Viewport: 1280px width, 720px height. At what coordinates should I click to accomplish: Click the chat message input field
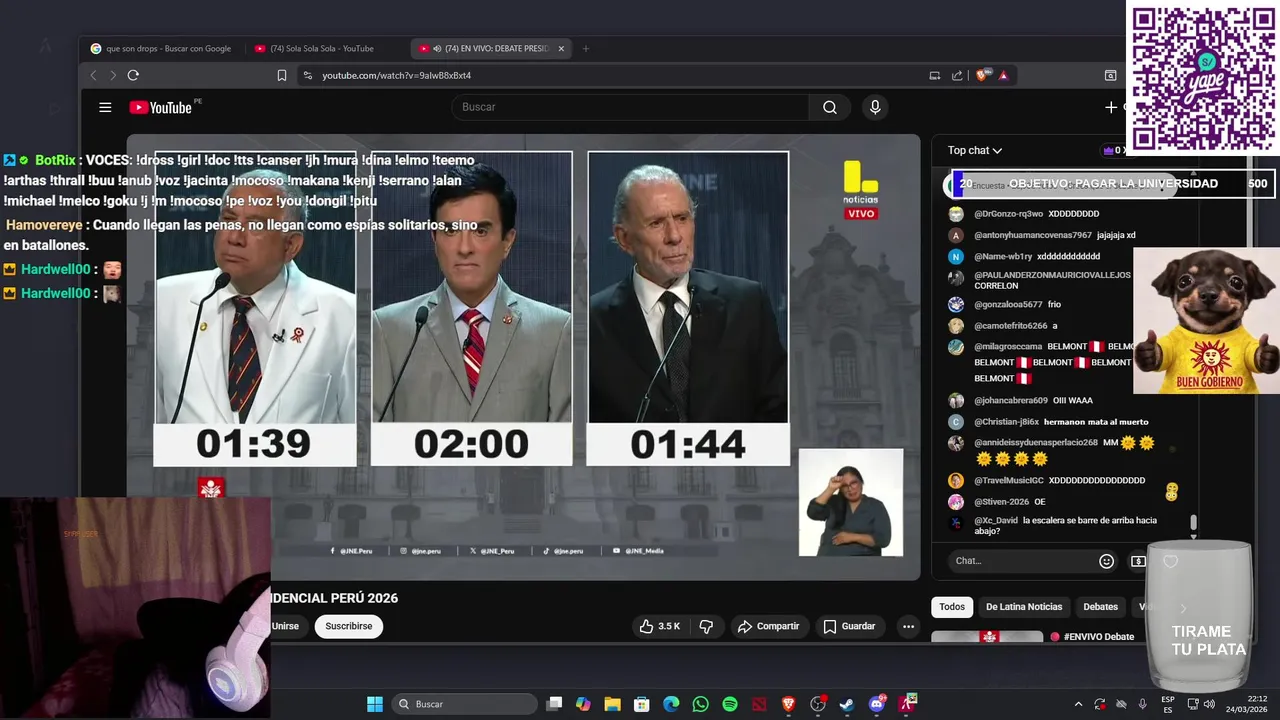tap(1020, 561)
